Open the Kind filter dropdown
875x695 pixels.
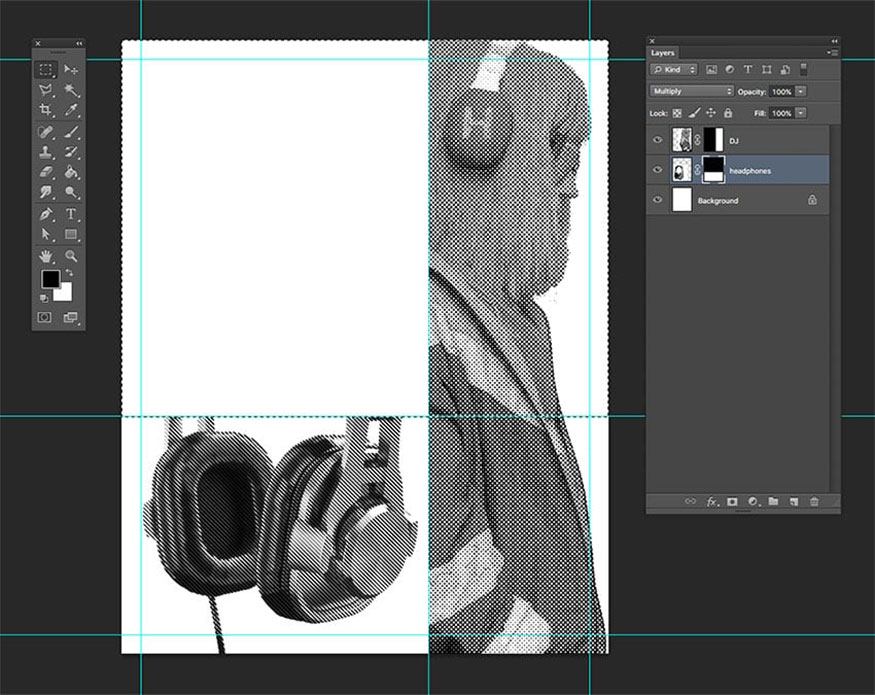click(x=674, y=70)
